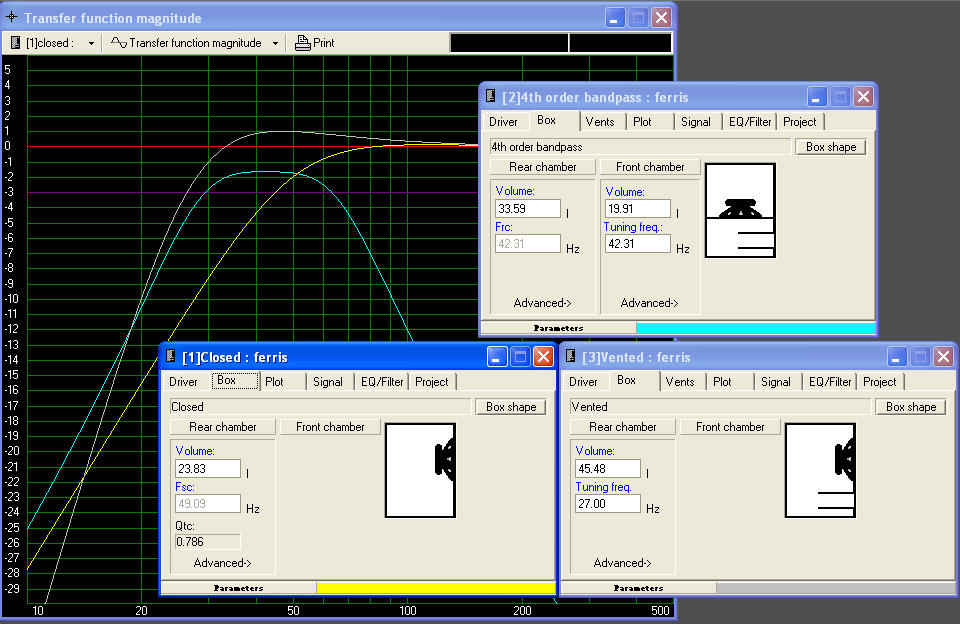The width and height of the screenshot is (960, 624).
Task: Click the Vented Volume field showing 45.48
Action: [x=607, y=469]
